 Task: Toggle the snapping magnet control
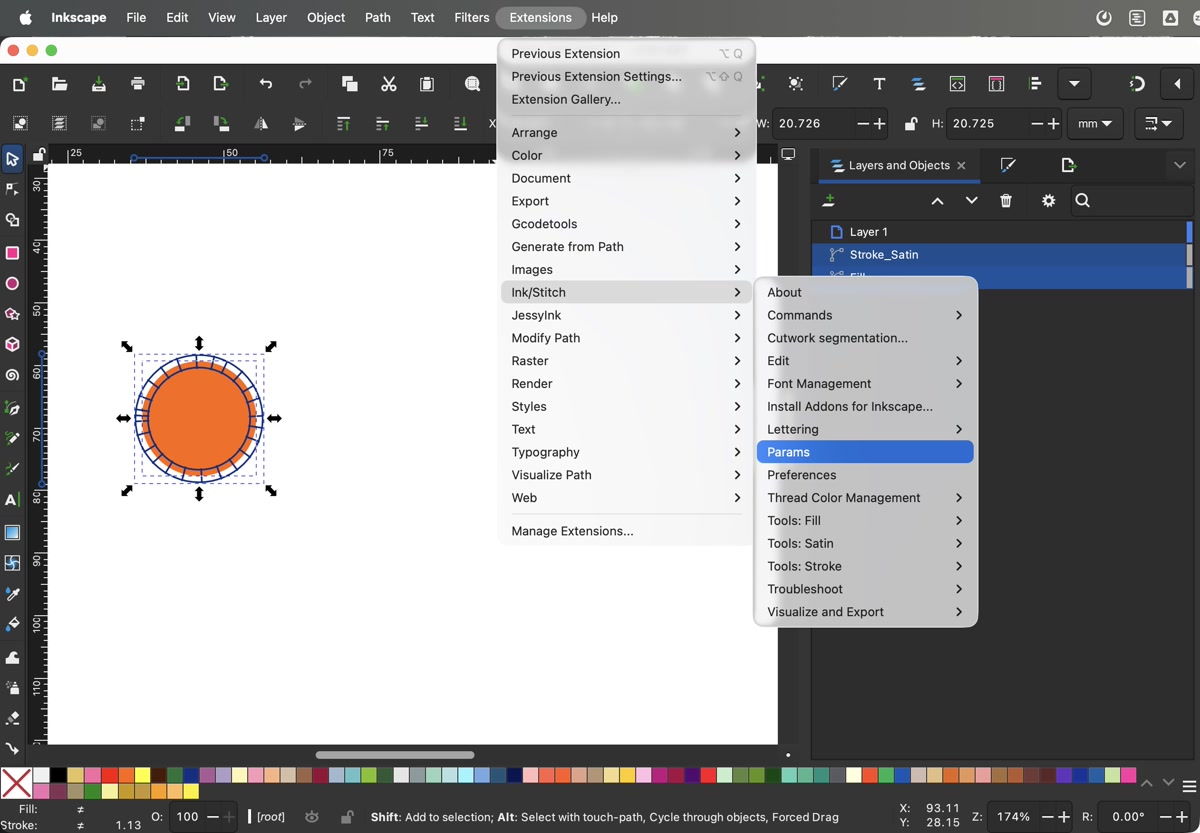click(x=1137, y=84)
